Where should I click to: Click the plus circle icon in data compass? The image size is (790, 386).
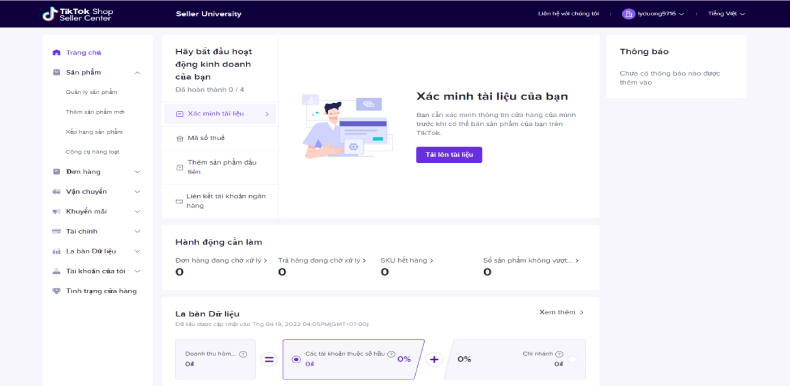click(434, 359)
